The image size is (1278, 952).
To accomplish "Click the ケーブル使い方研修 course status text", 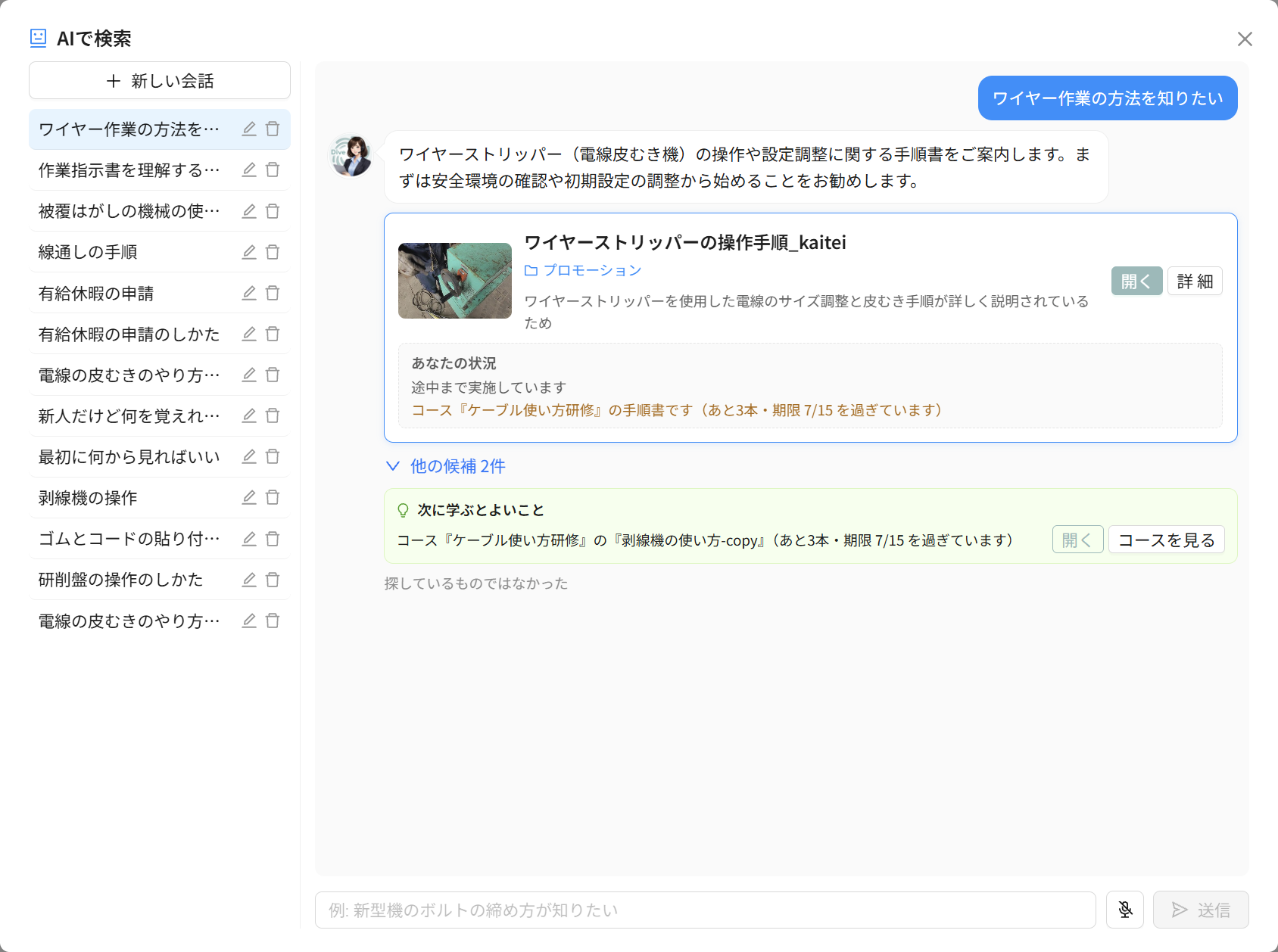I will tap(677, 410).
